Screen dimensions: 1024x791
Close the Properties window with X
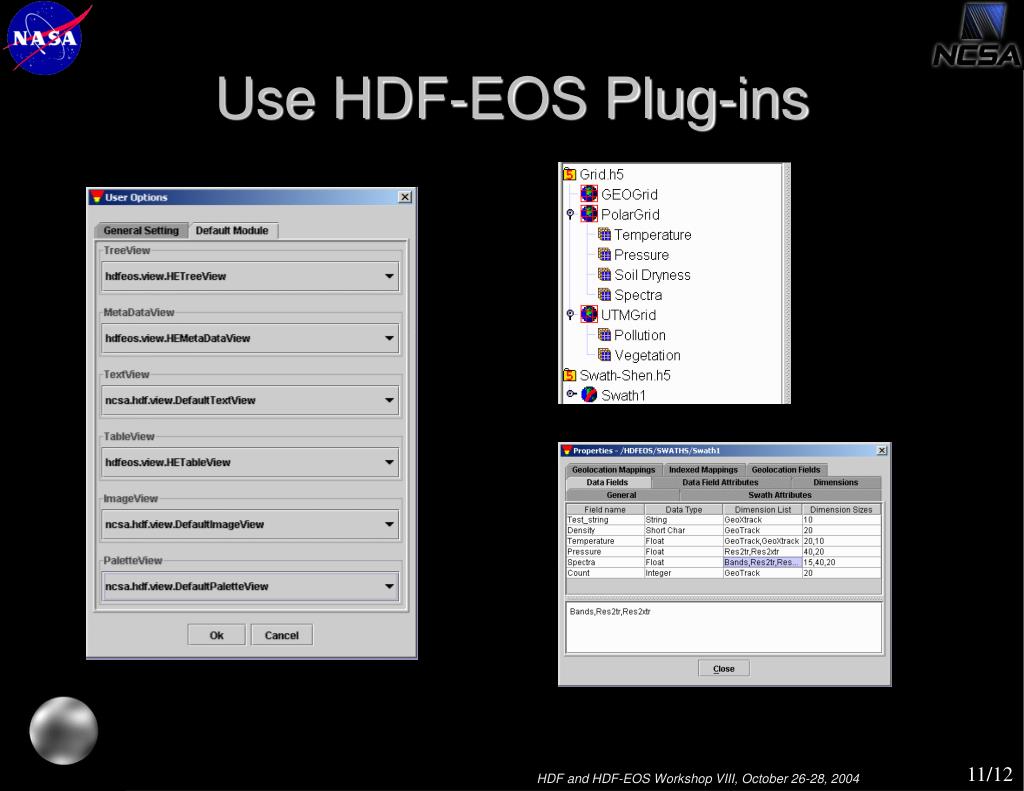pyautogui.click(x=882, y=451)
